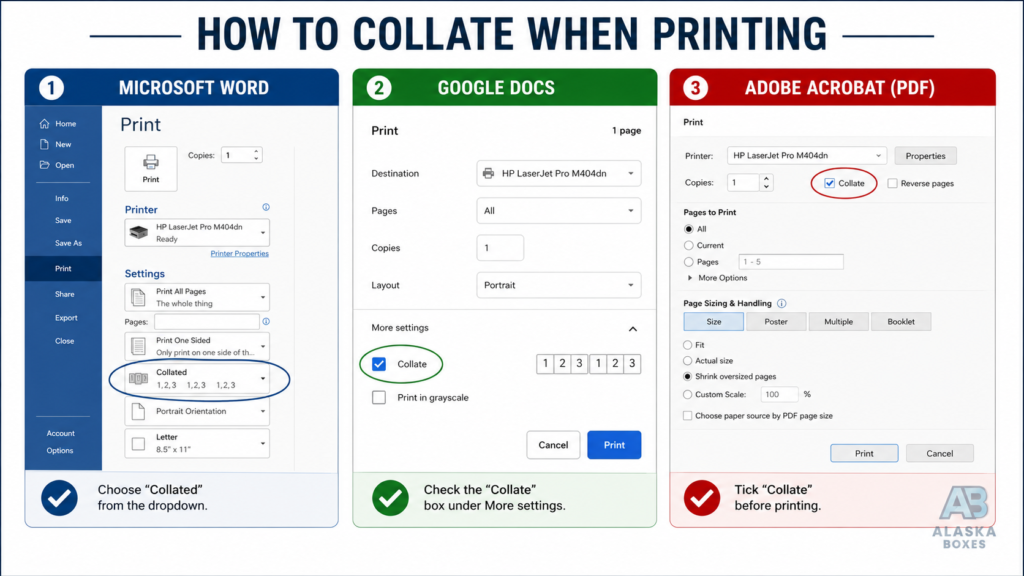The image size is (1024, 576).
Task: Click the Print One Sided page icon
Action: coord(138,346)
